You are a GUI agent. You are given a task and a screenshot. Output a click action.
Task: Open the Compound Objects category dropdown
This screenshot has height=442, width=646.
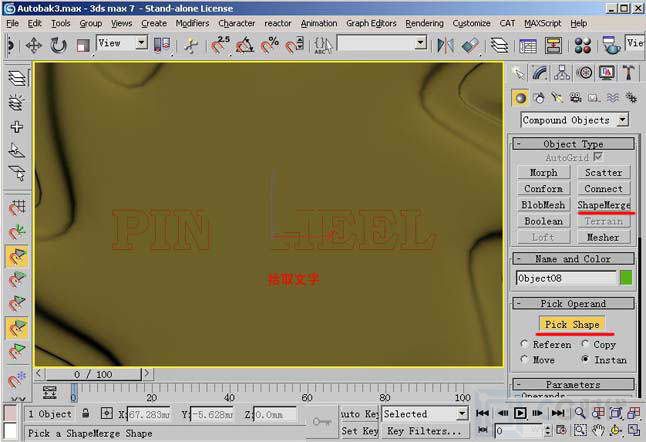[623, 120]
